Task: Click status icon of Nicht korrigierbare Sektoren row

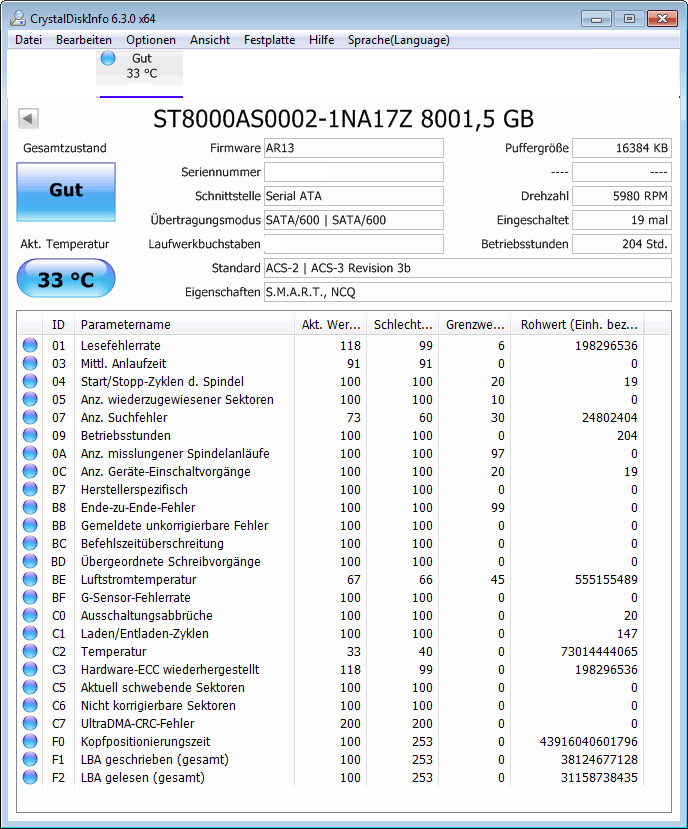Action: pos(30,705)
